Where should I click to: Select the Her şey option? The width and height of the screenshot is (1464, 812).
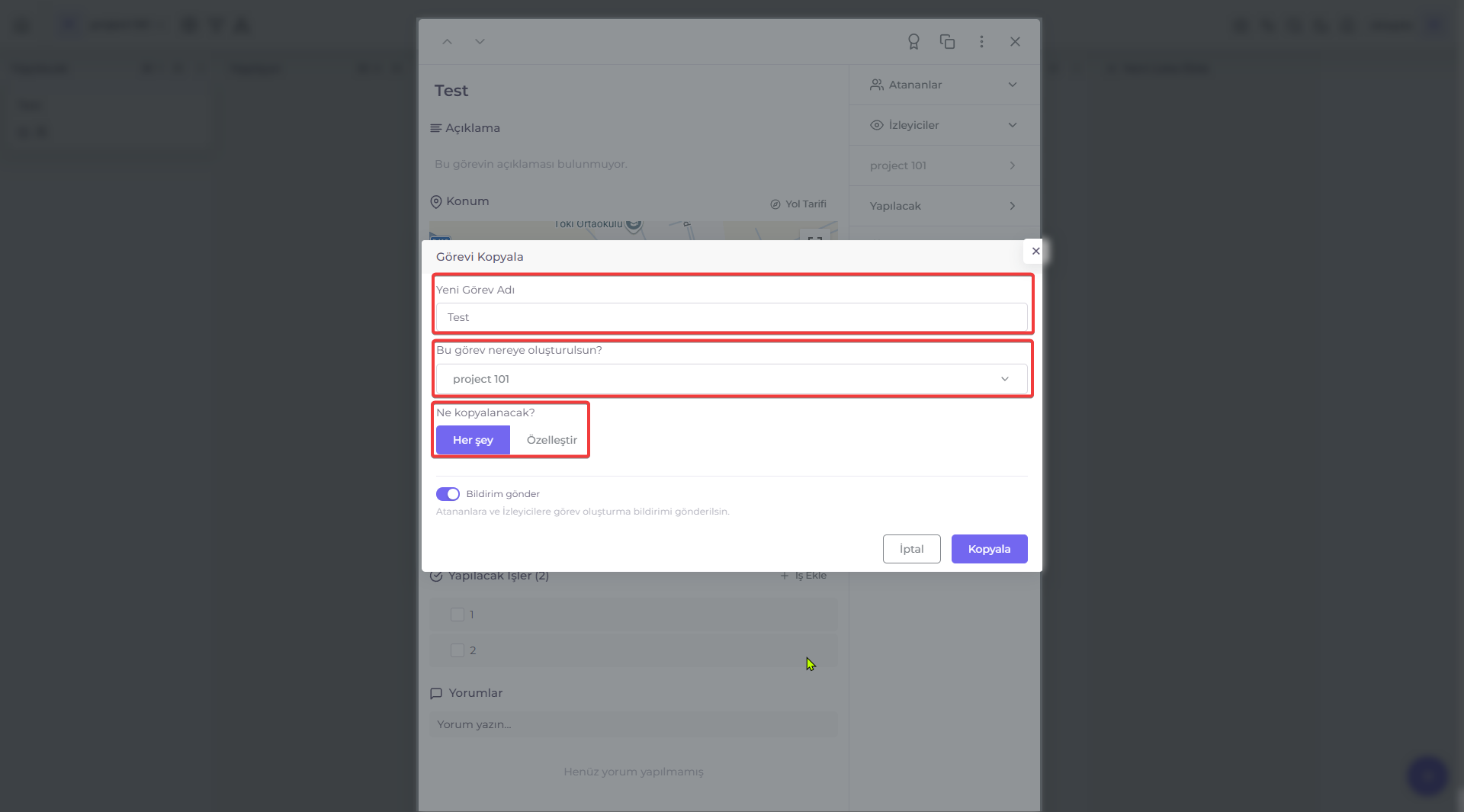click(x=473, y=440)
